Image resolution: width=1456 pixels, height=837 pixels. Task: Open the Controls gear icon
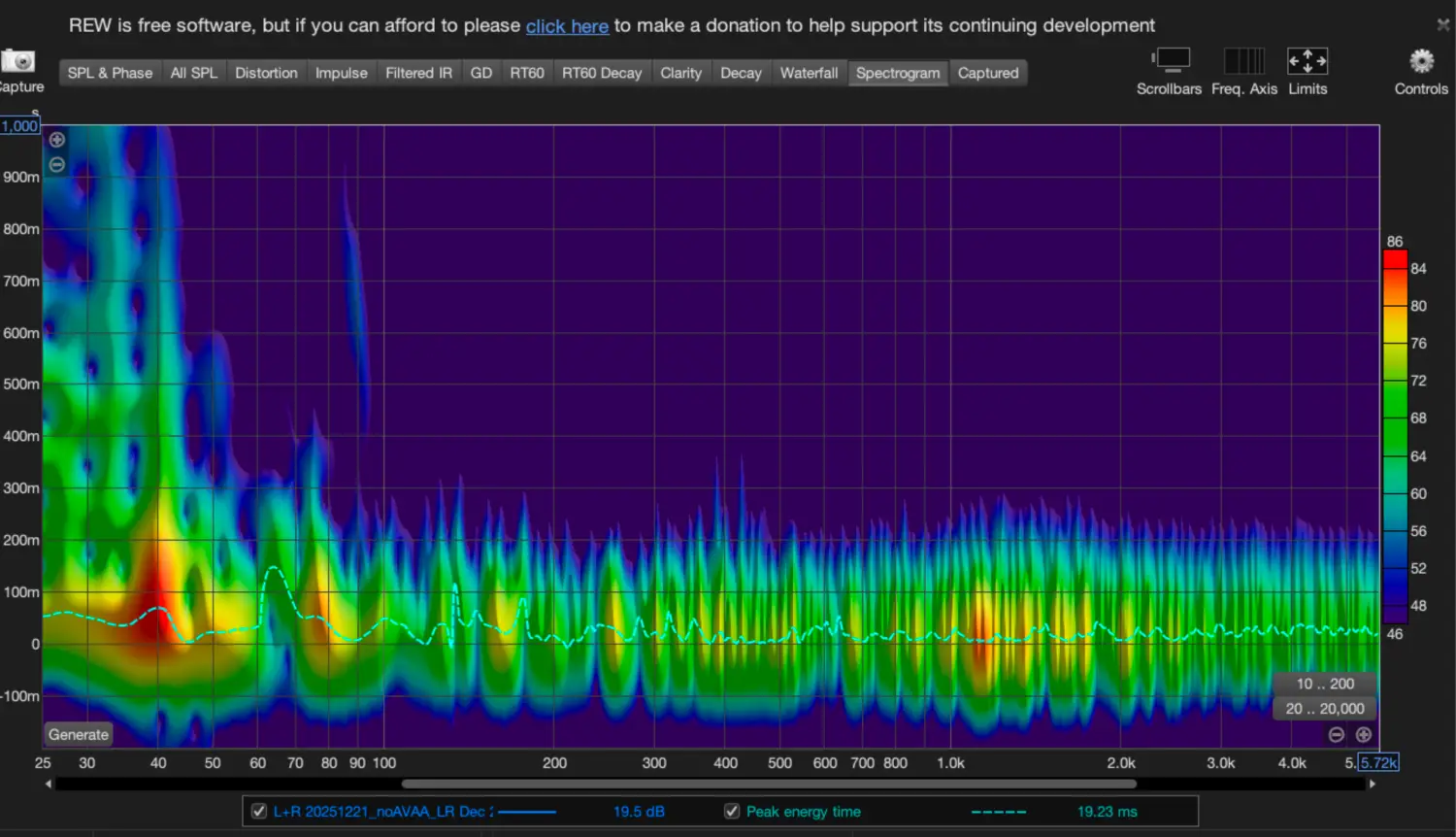tap(1421, 61)
